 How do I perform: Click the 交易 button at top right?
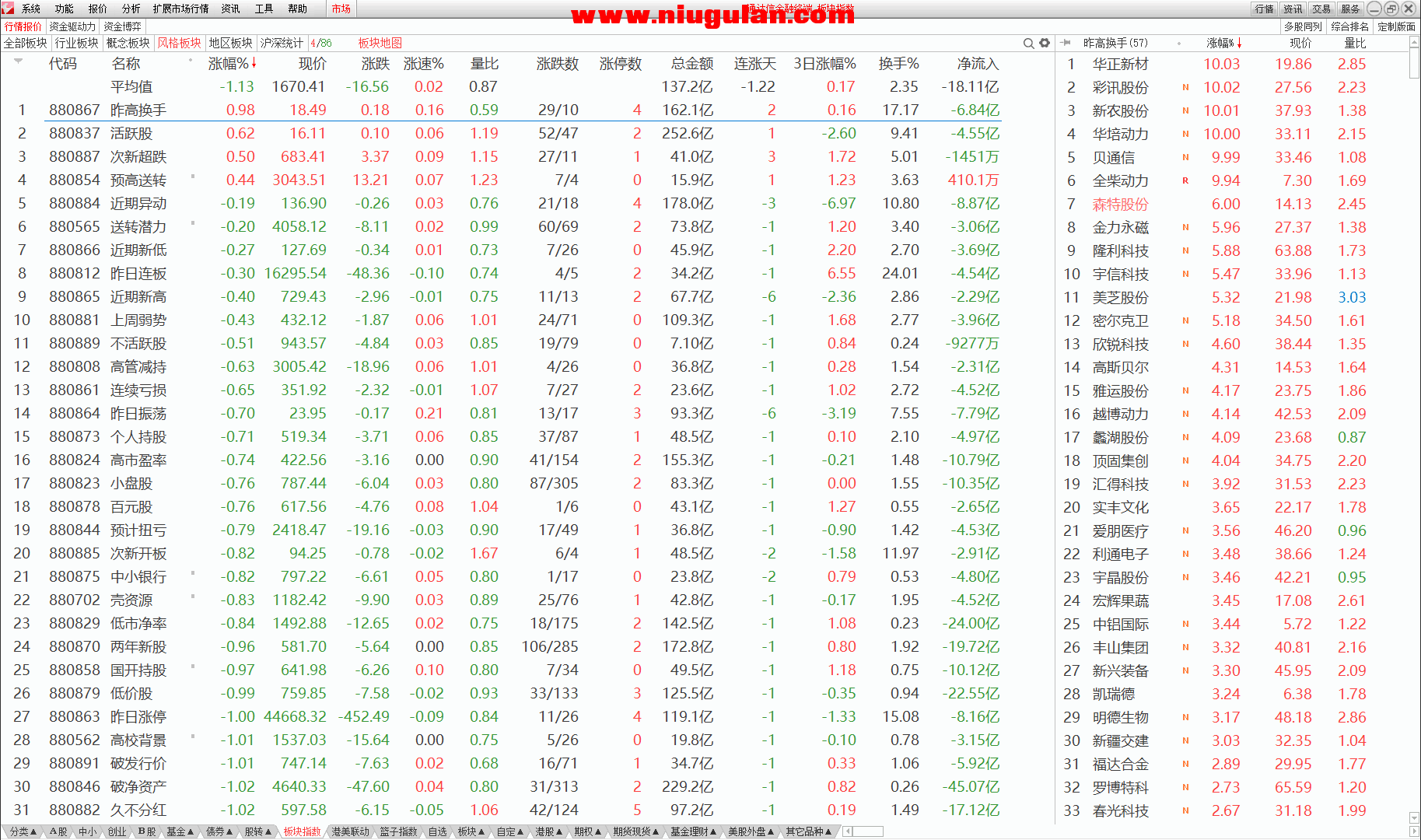[x=1321, y=9]
